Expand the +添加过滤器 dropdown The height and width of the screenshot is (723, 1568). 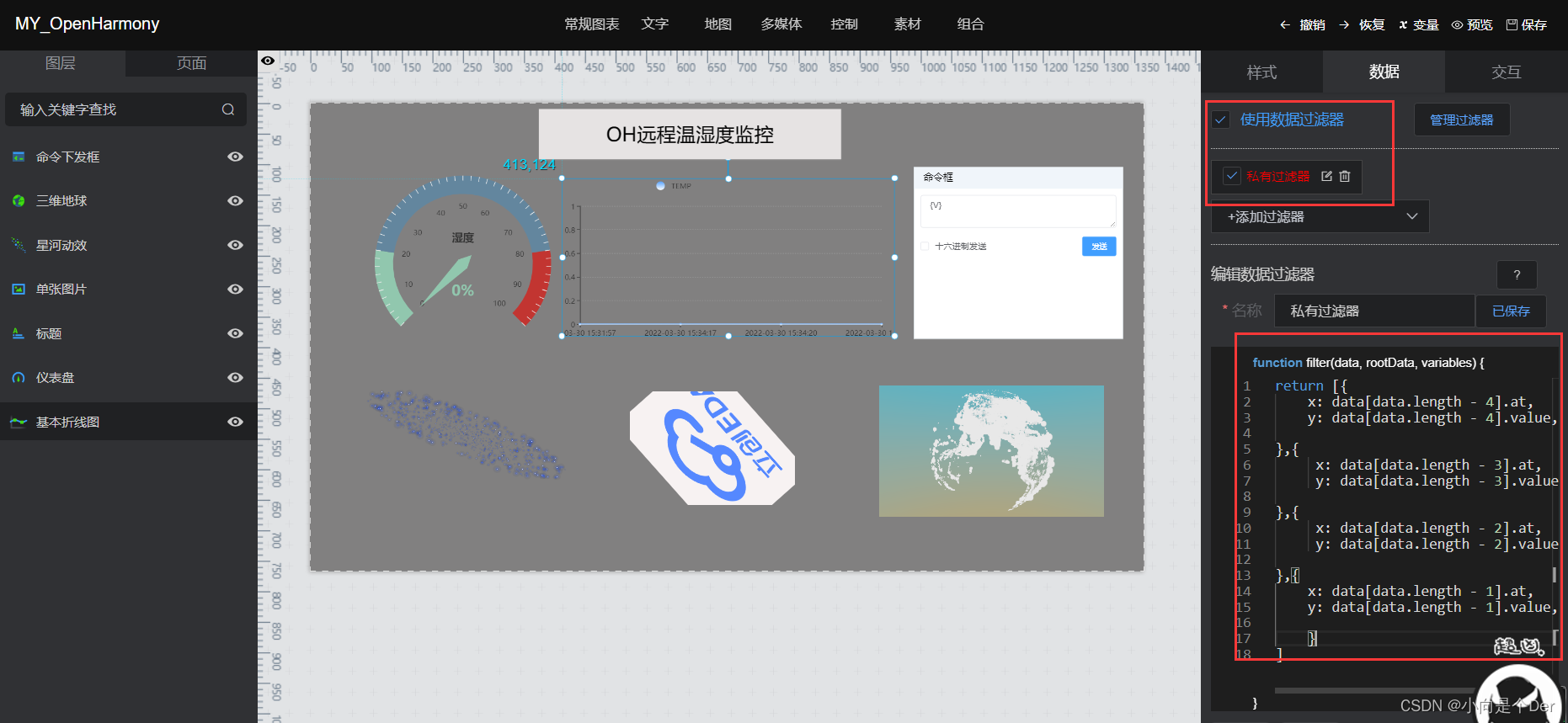tap(1320, 217)
